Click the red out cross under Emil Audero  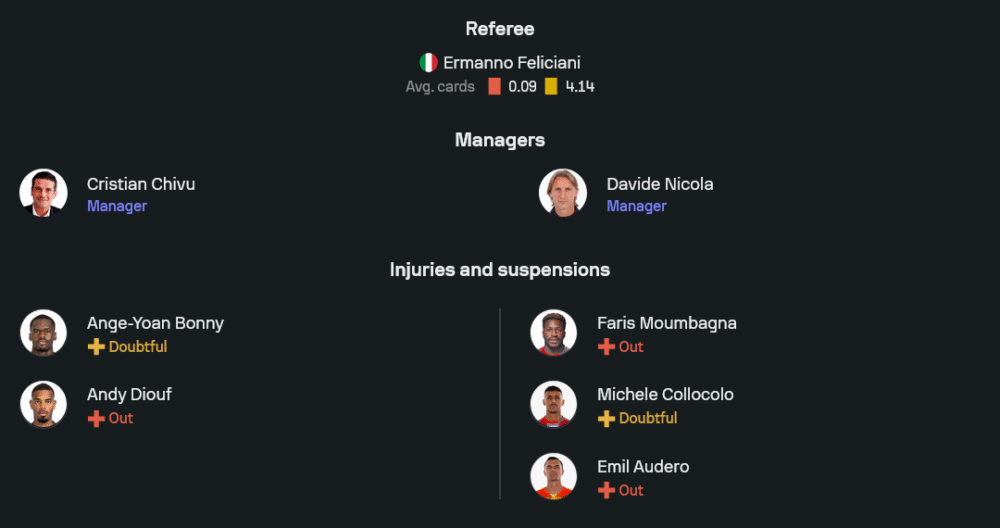point(607,491)
